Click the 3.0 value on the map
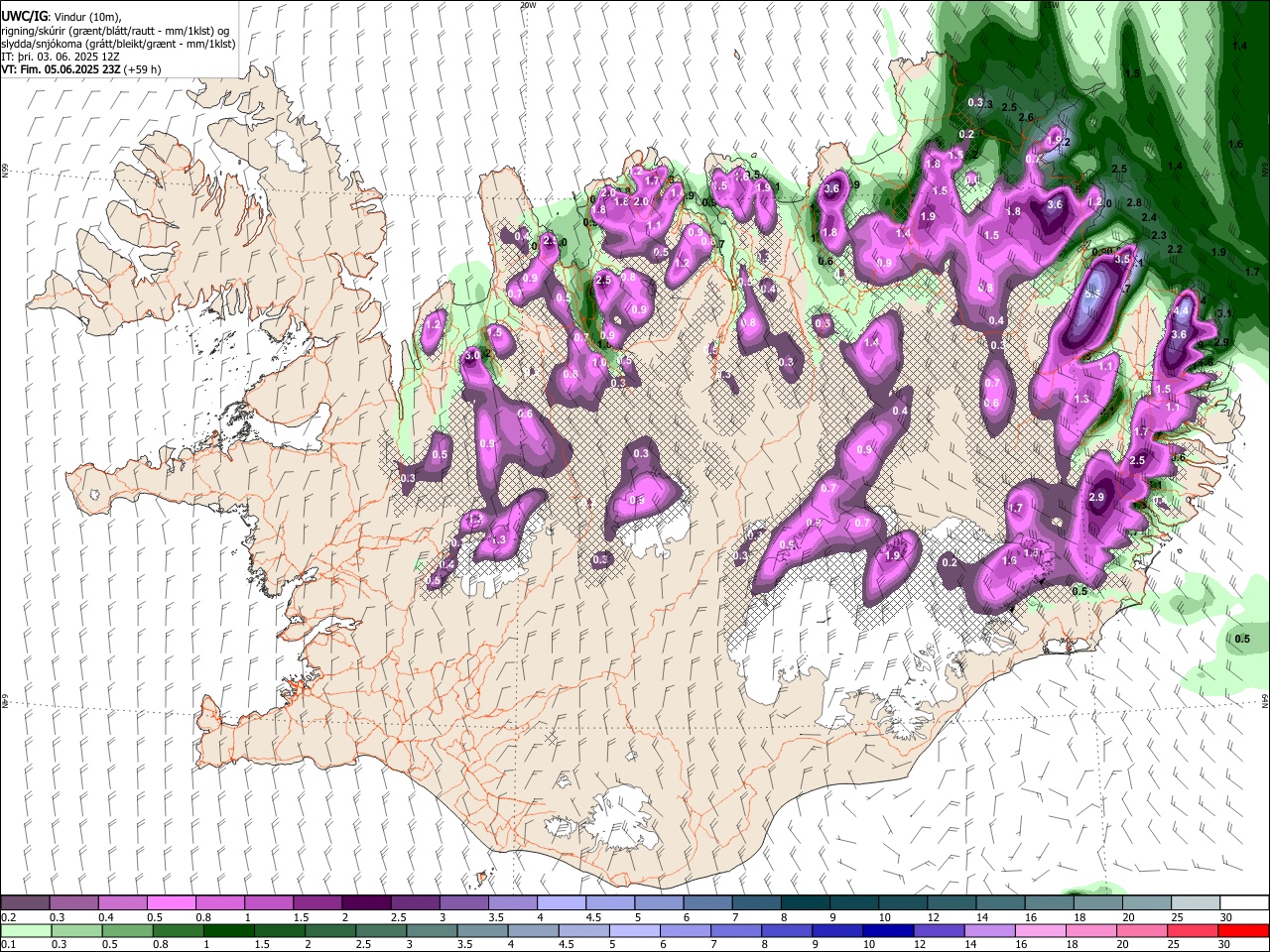1270x952 pixels. (472, 354)
